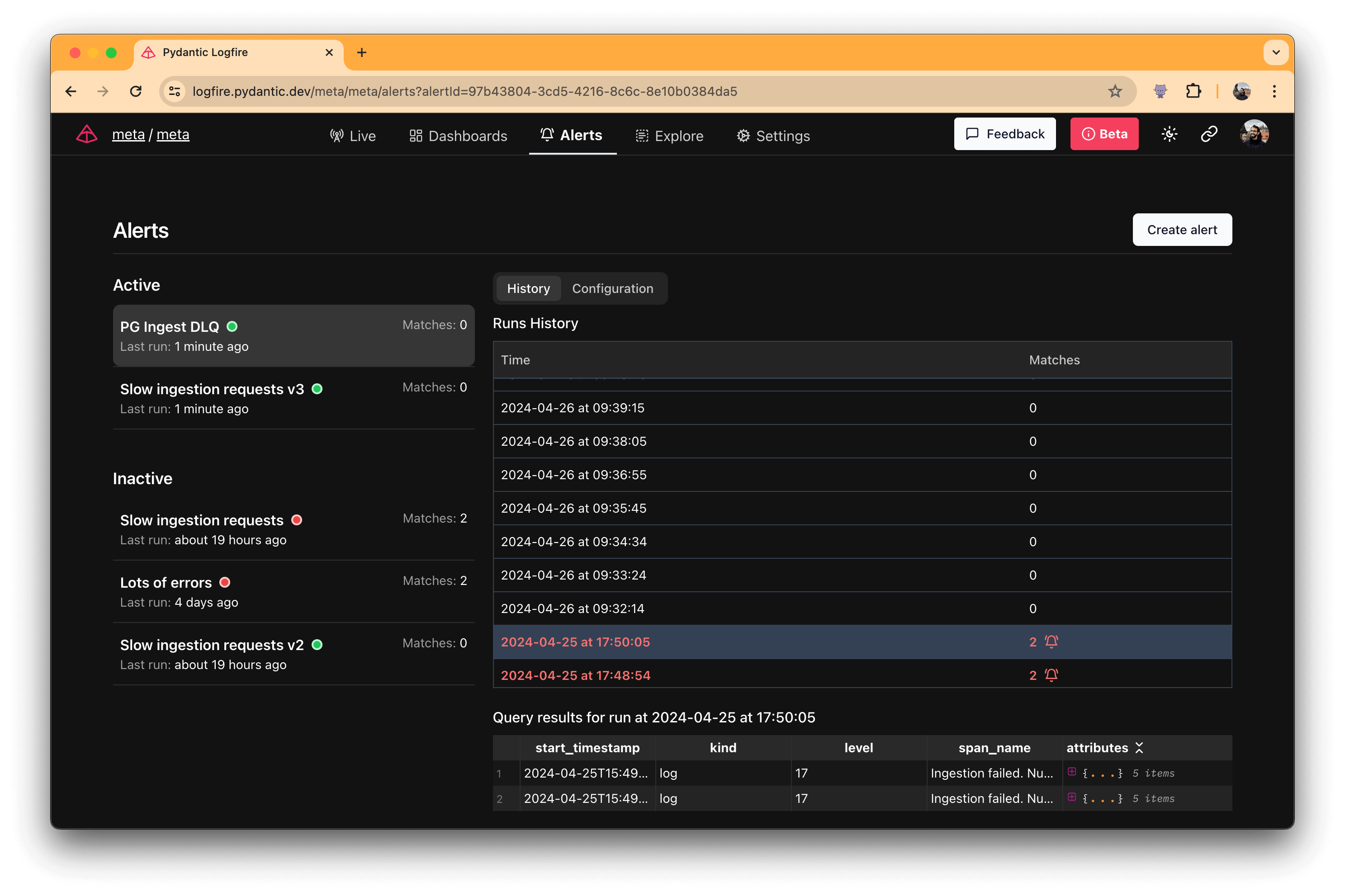The image size is (1345, 896).
Task: Select the 2024-04-25 at 17:48:54 run row
Action: pos(575,675)
